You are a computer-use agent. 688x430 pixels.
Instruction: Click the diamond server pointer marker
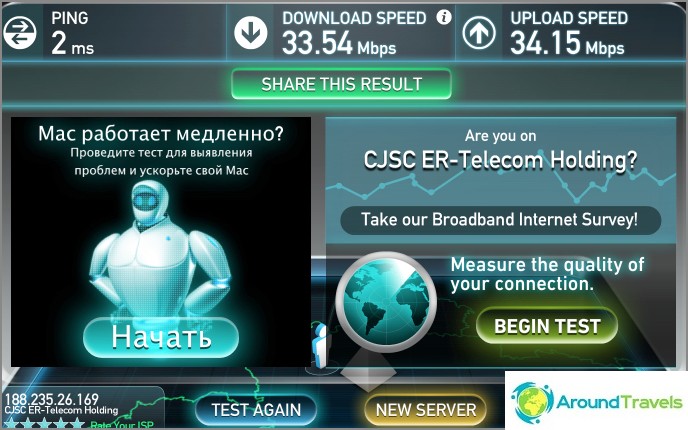tap(369, 373)
